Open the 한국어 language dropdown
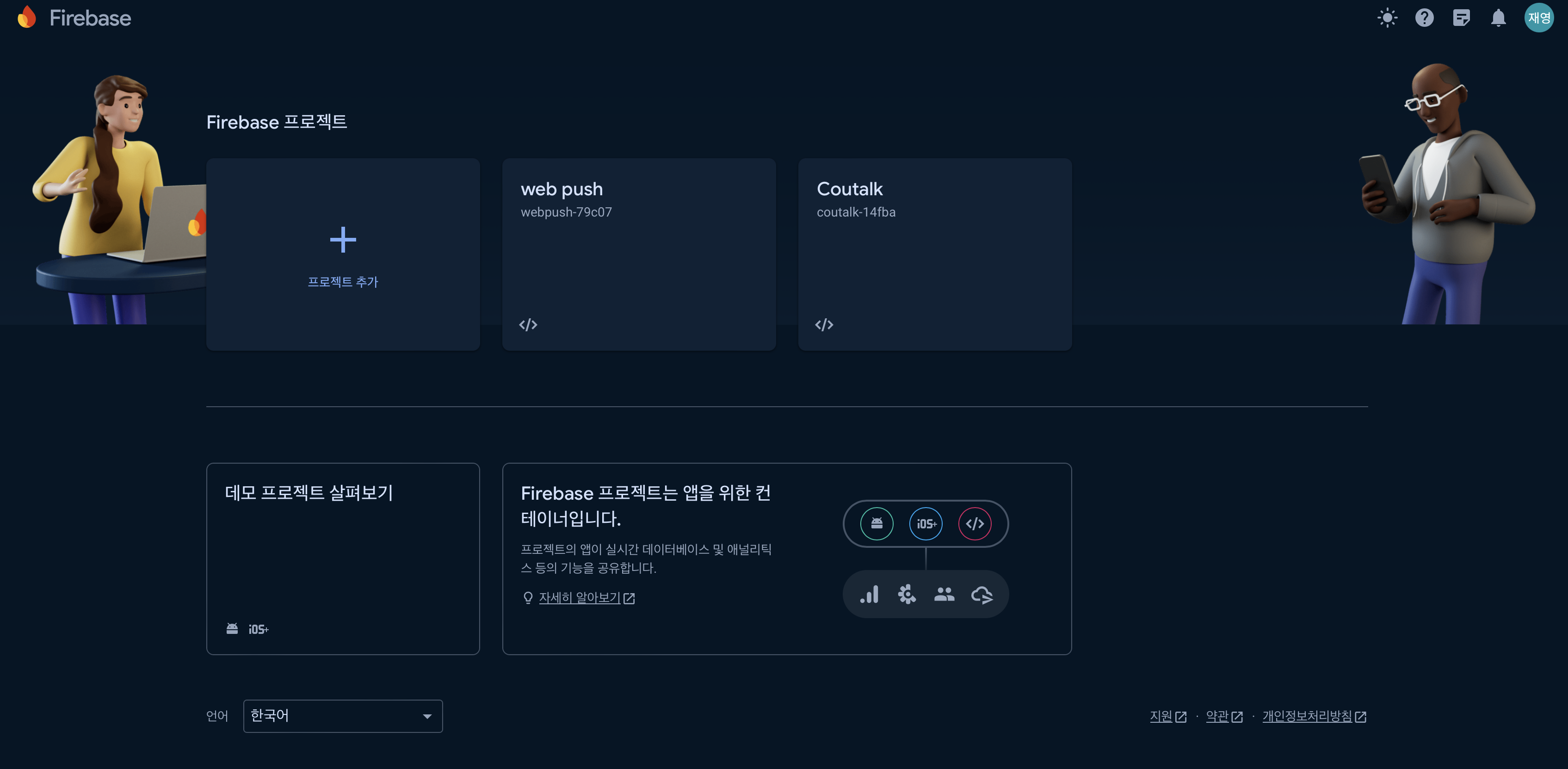This screenshot has width=1568, height=769. point(343,716)
